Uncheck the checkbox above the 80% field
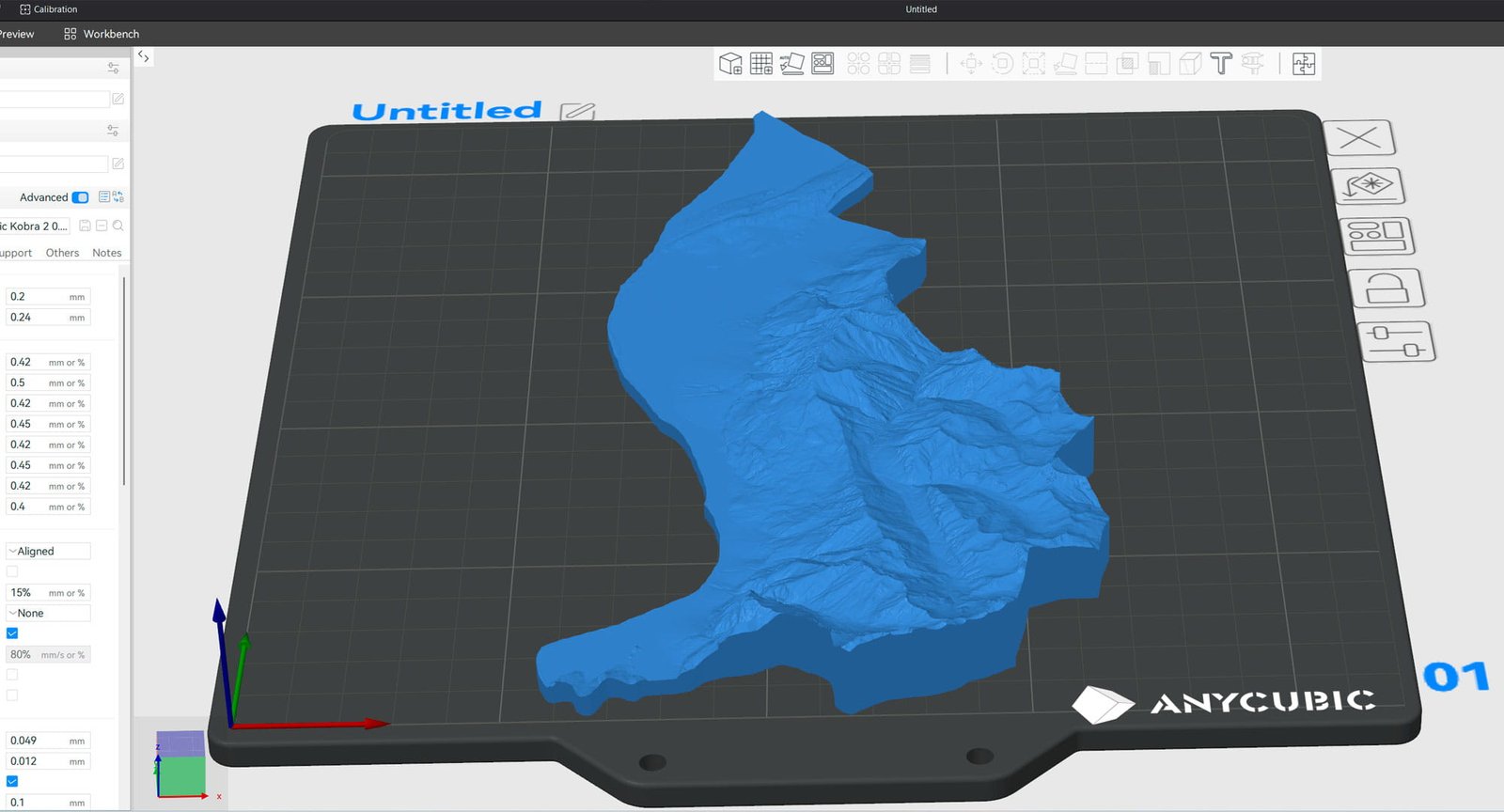 12,633
